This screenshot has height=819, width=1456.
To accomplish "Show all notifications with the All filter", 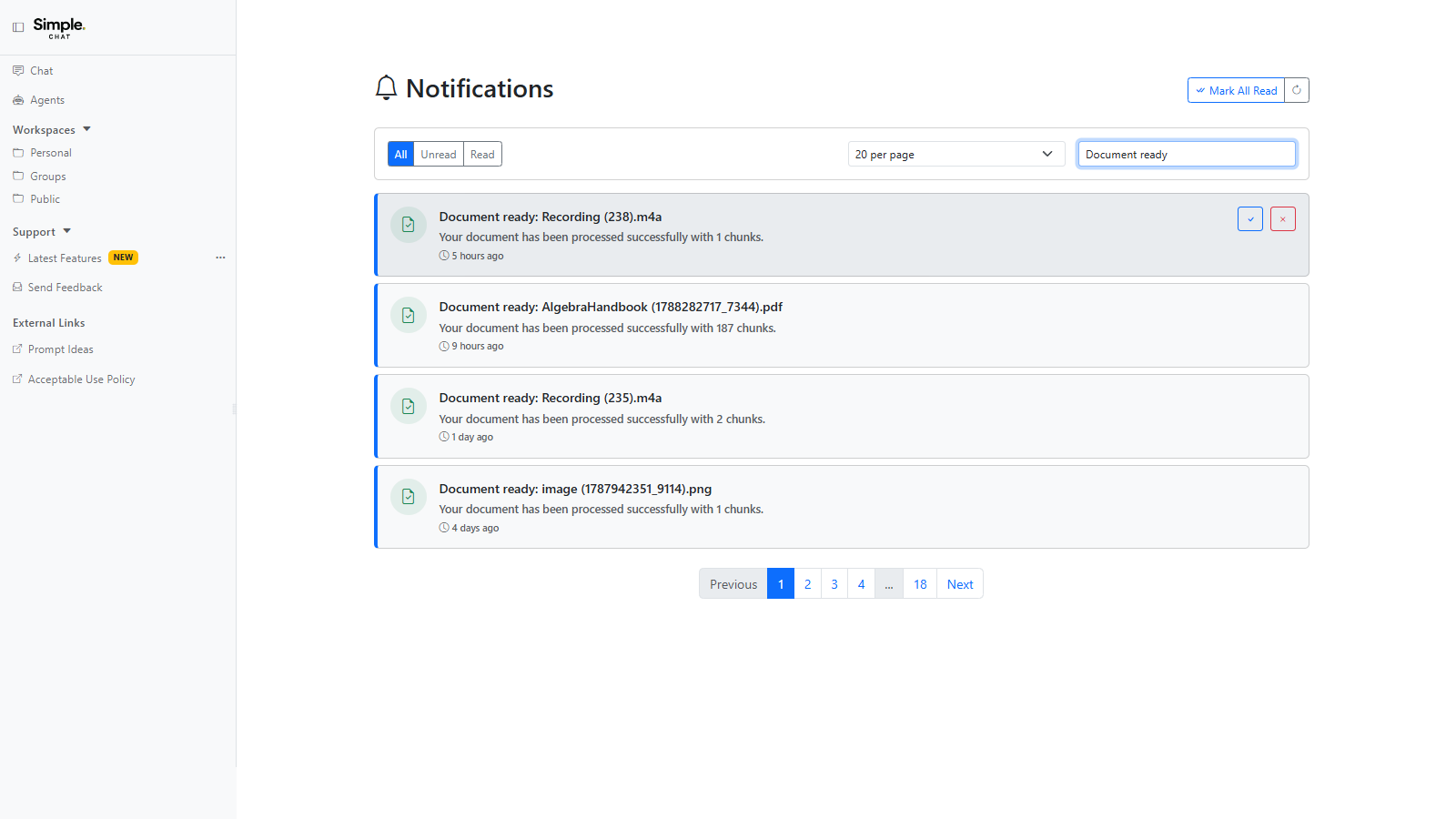I will [x=400, y=154].
